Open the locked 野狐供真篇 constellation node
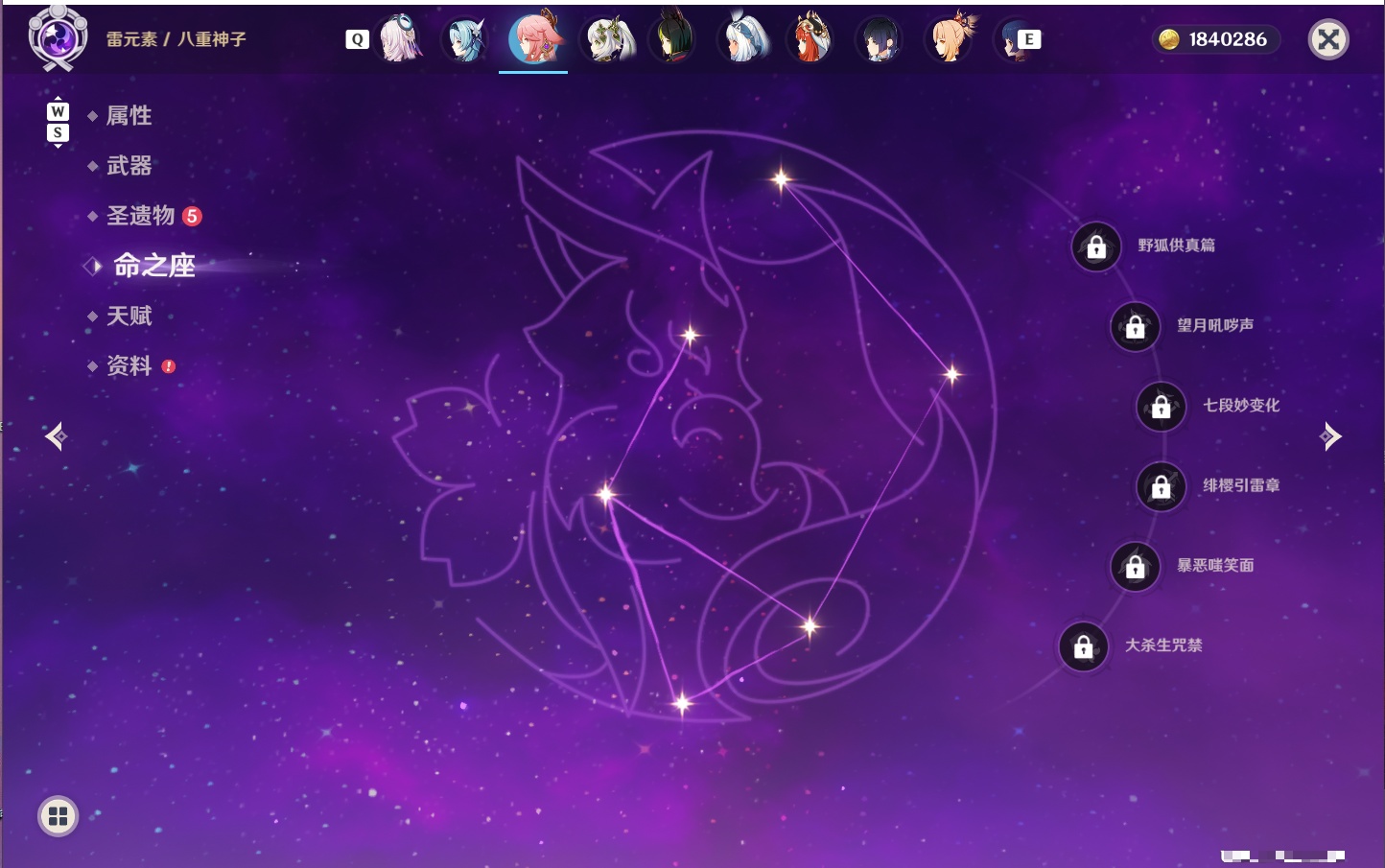The image size is (1385, 868). click(1096, 246)
